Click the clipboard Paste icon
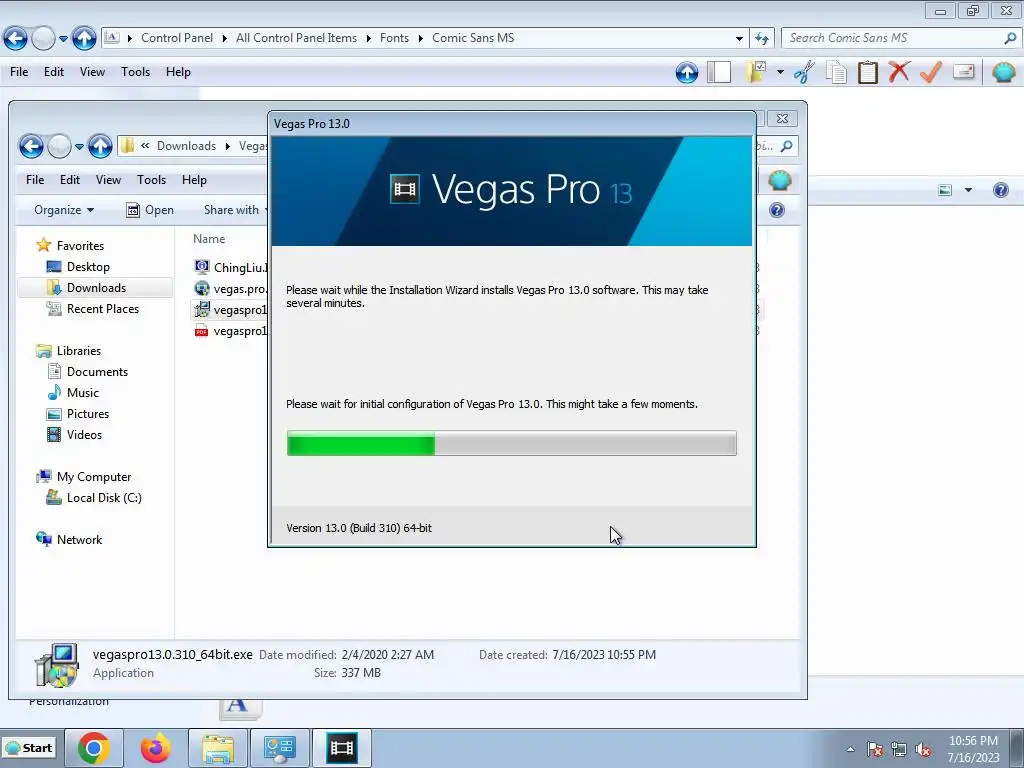Screen dimensions: 1024x768 click(x=867, y=72)
